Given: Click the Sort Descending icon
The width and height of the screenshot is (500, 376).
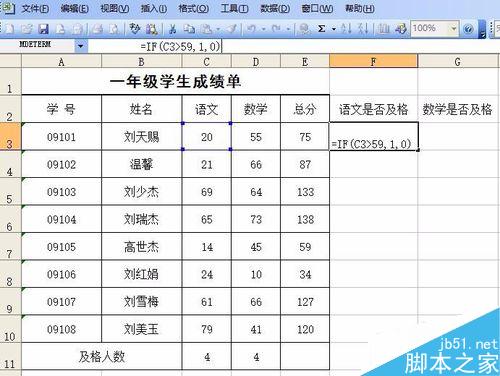Looking at the screenshot, I should (x=363, y=29).
